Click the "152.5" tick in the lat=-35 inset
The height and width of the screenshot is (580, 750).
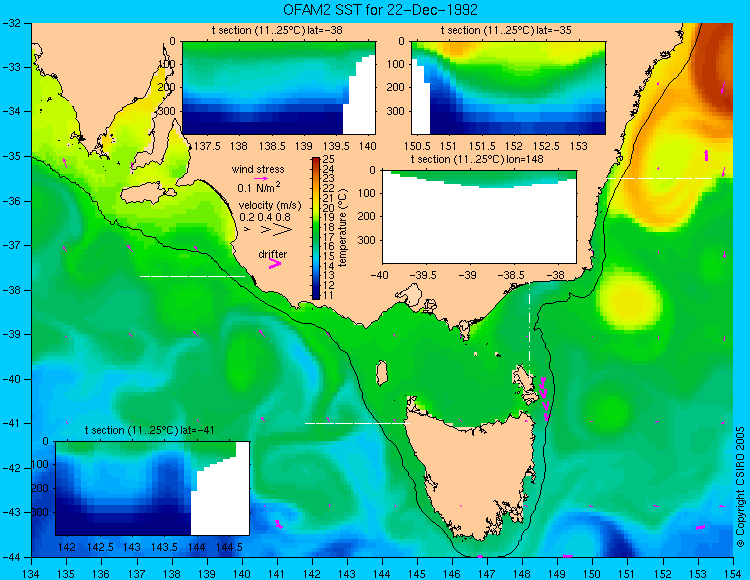click(x=546, y=146)
